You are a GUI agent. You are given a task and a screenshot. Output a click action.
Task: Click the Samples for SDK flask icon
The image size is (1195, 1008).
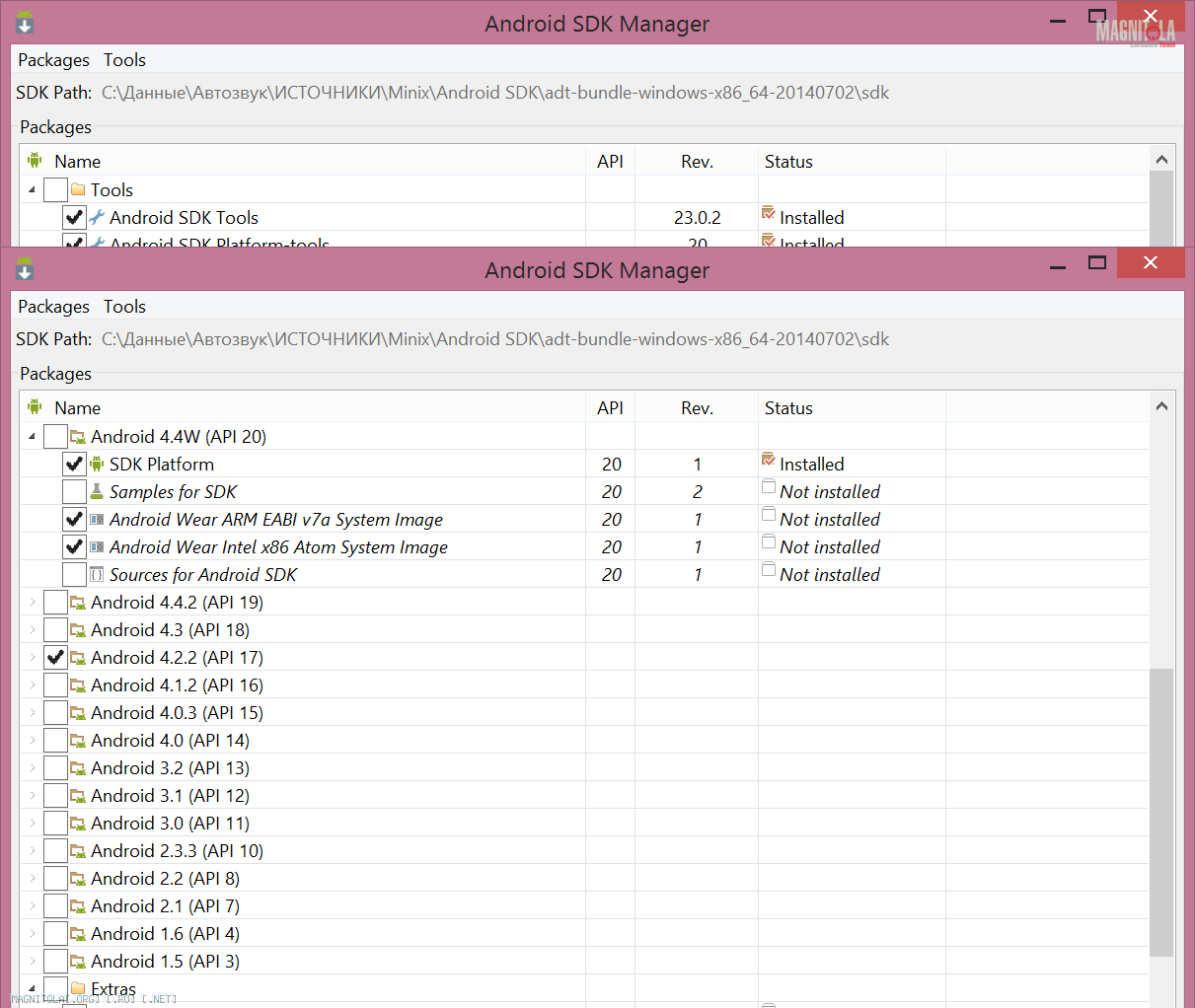coord(97,491)
